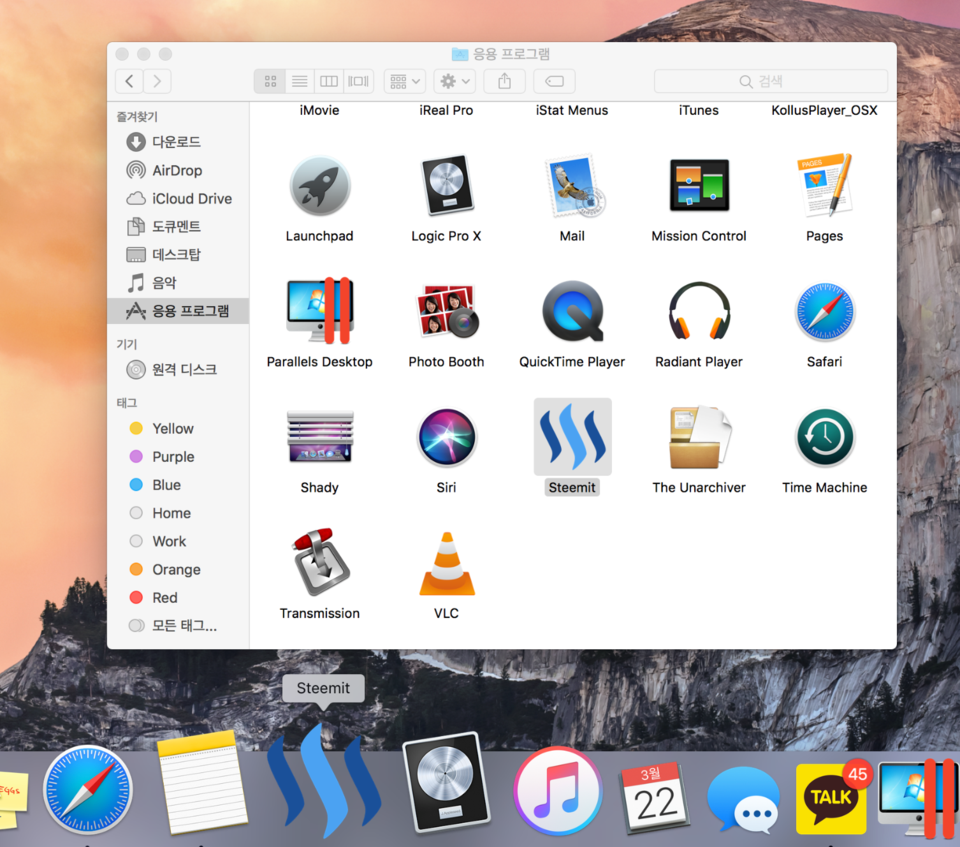Click the iTunes label in Finder
Image resolution: width=960 pixels, height=847 pixels.
(699, 110)
